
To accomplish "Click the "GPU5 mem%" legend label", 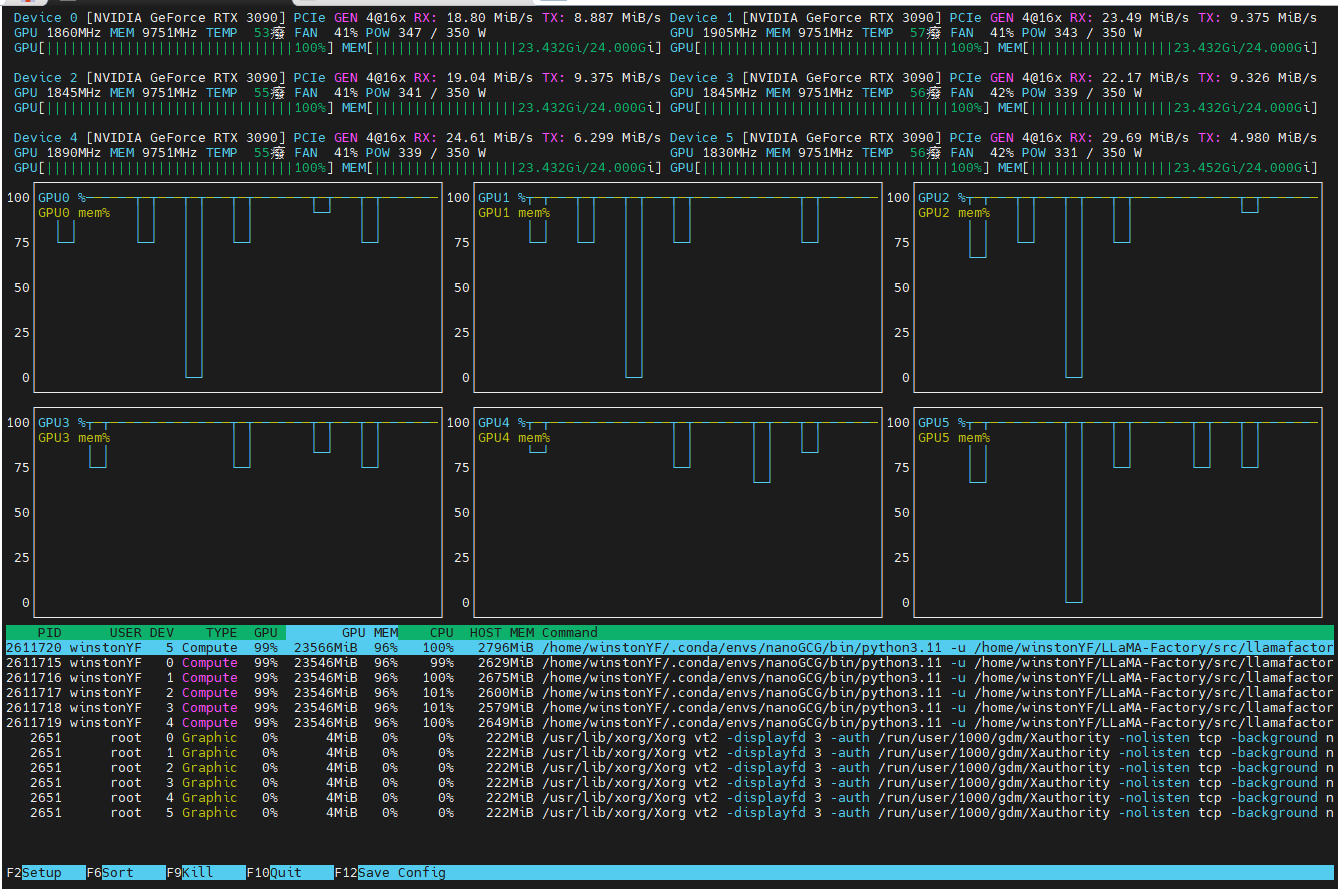I will pyautogui.click(x=954, y=437).
